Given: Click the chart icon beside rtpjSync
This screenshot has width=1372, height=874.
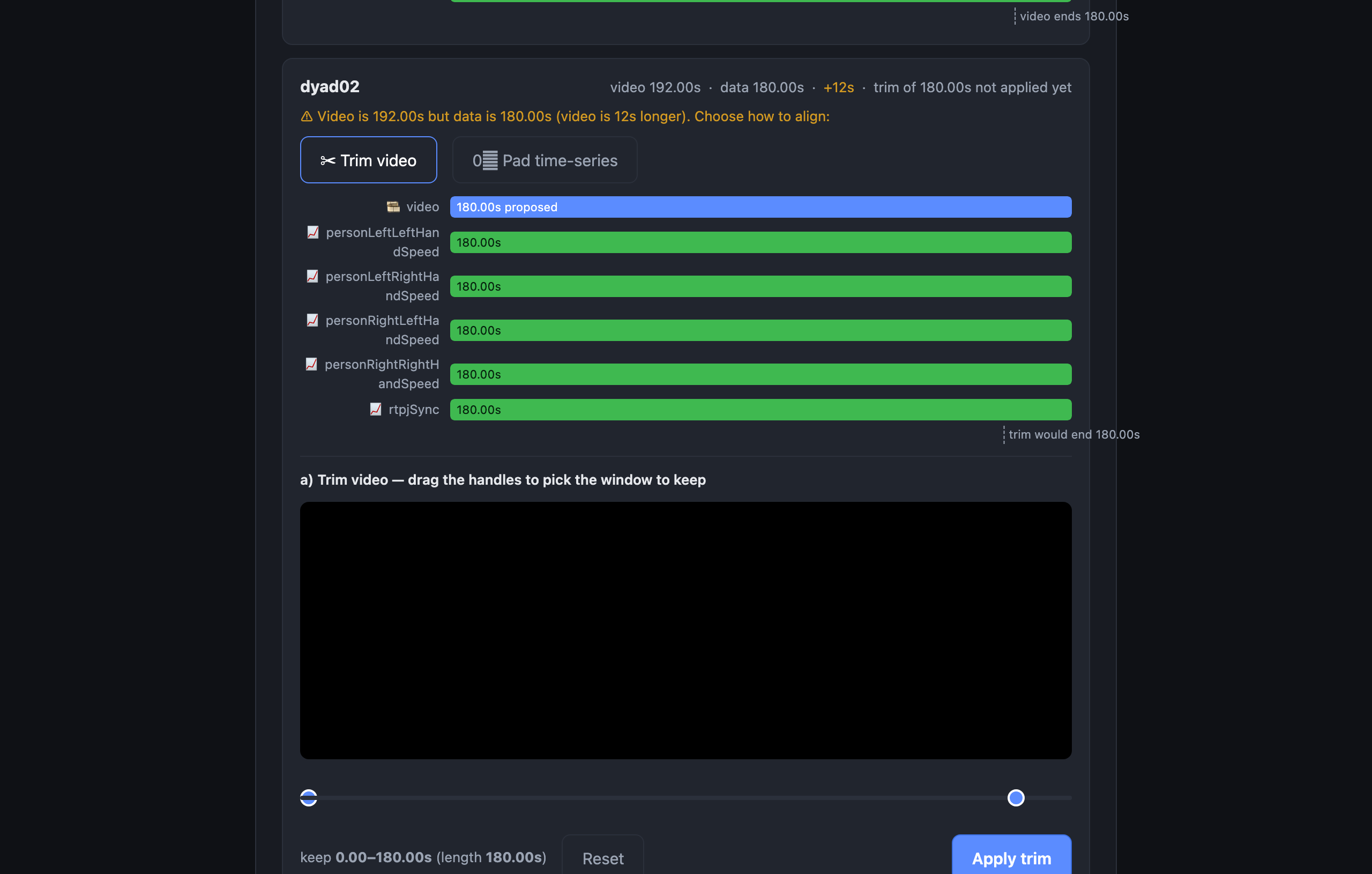Looking at the screenshot, I should click(x=376, y=409).
